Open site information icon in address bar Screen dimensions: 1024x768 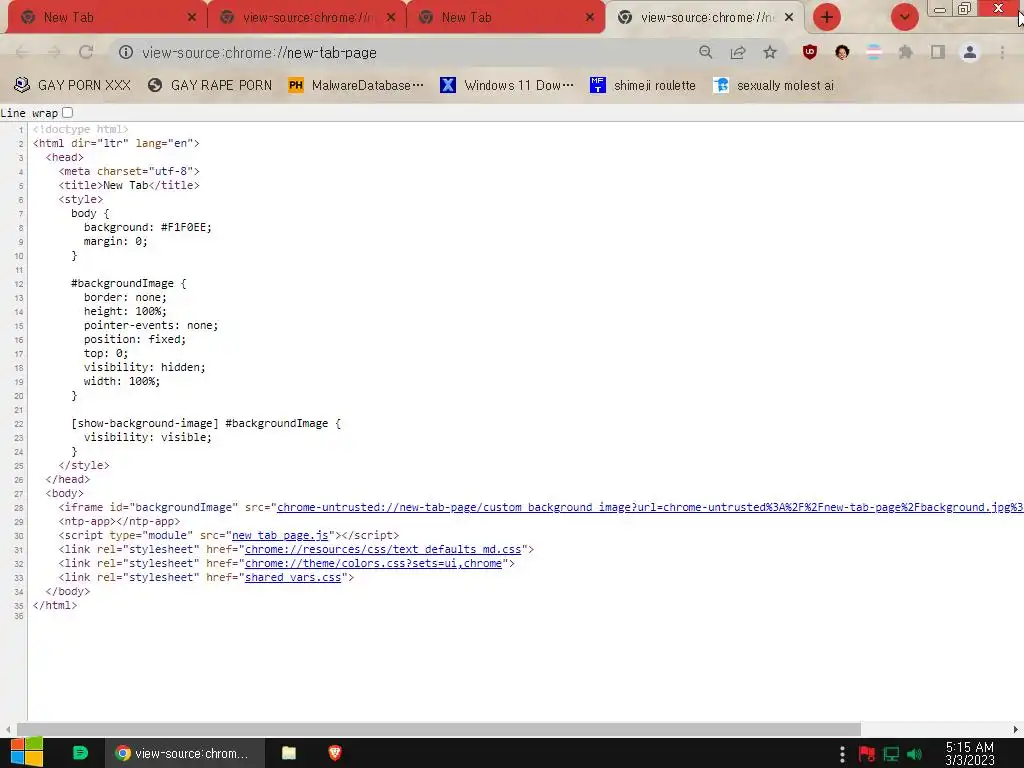click(126, 52)
